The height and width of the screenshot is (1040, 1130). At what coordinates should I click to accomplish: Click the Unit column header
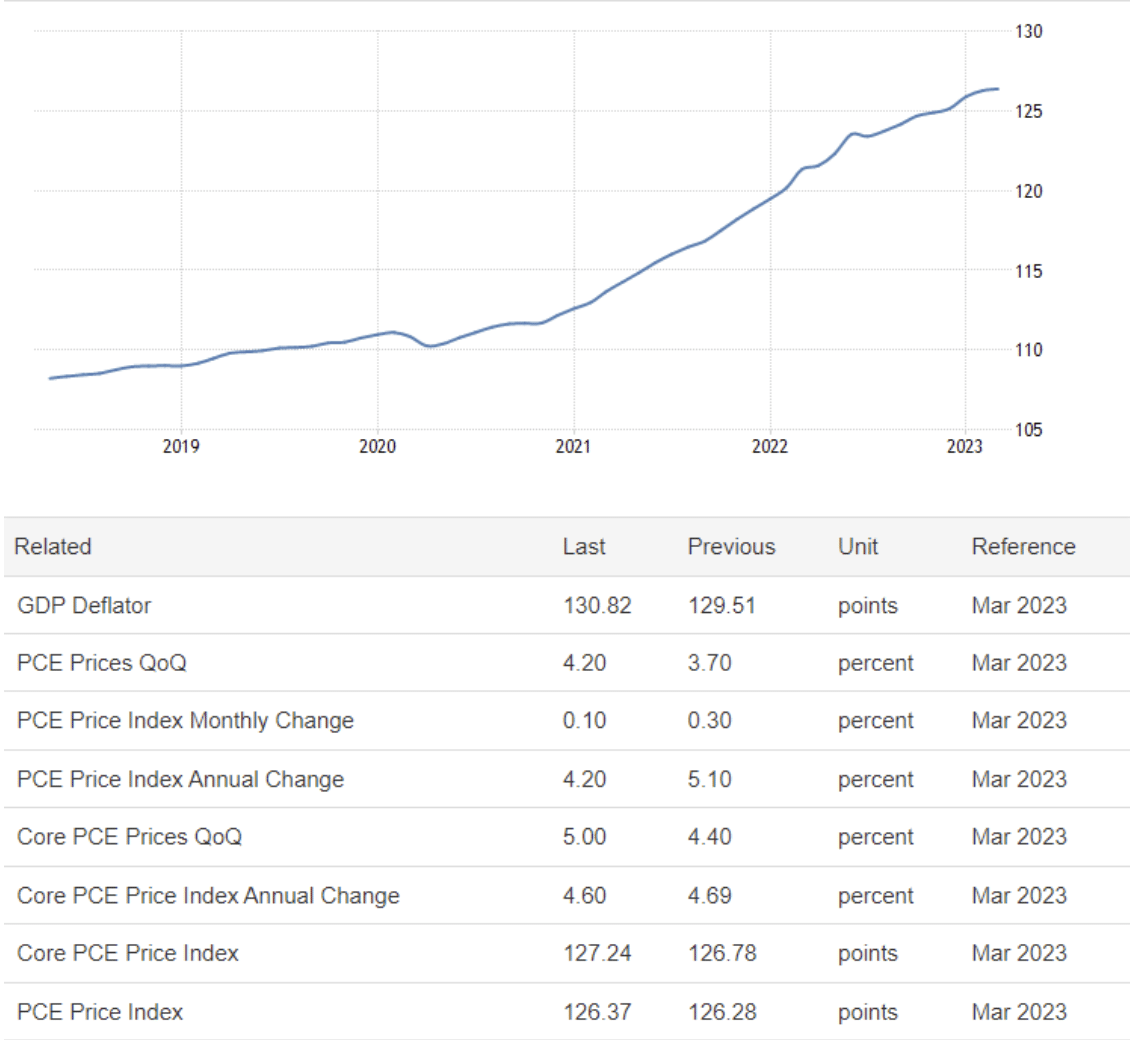tap(858, 546)
